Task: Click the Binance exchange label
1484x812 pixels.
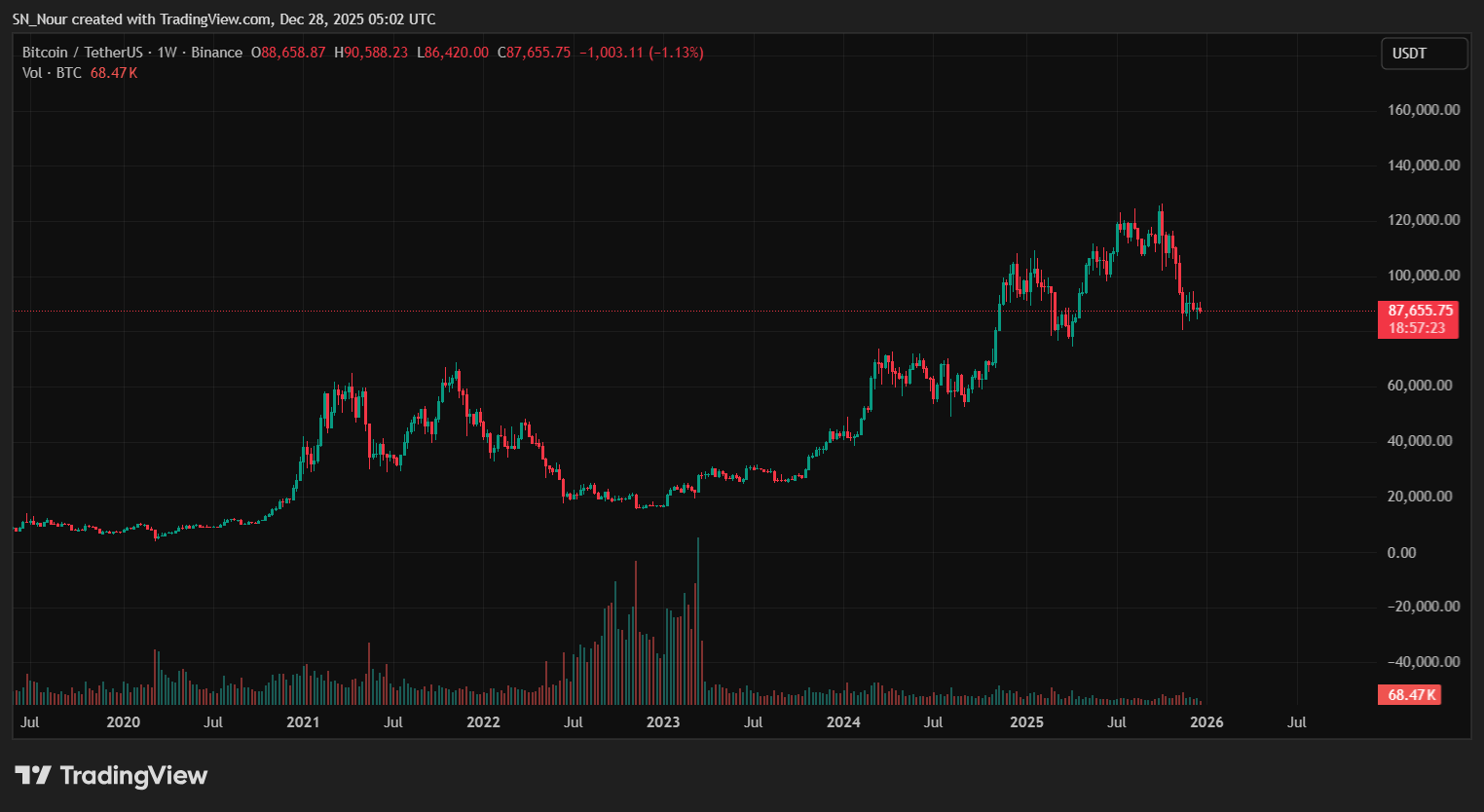Action: [216, 53]
